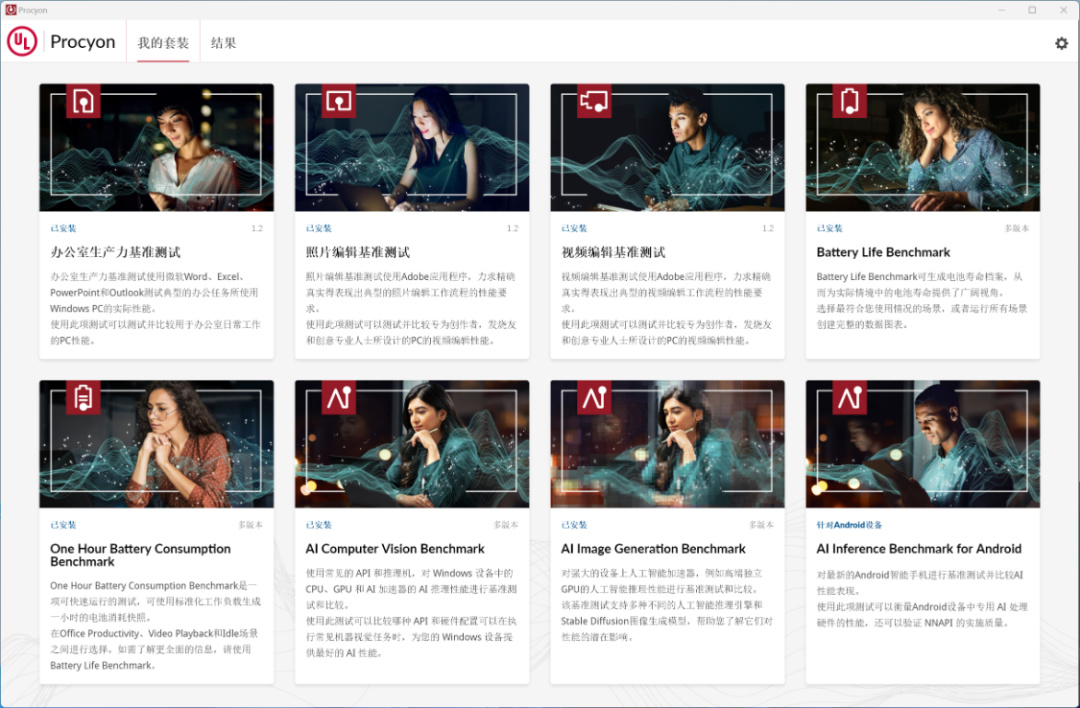1080x708 pixels.
Task: Click the One Hour Battery Consumption clipboard icon
Action: 83,397
